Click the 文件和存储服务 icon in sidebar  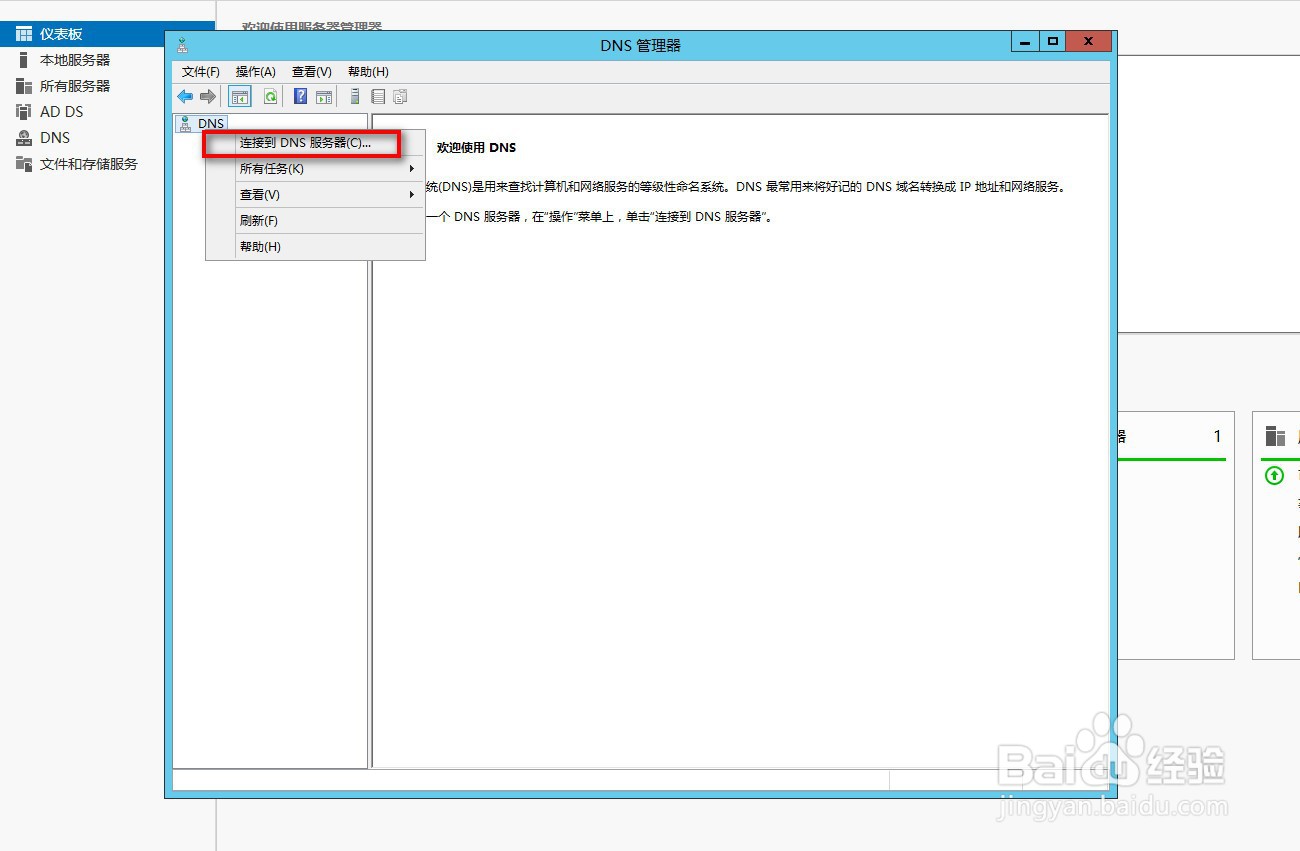point(24,164)
